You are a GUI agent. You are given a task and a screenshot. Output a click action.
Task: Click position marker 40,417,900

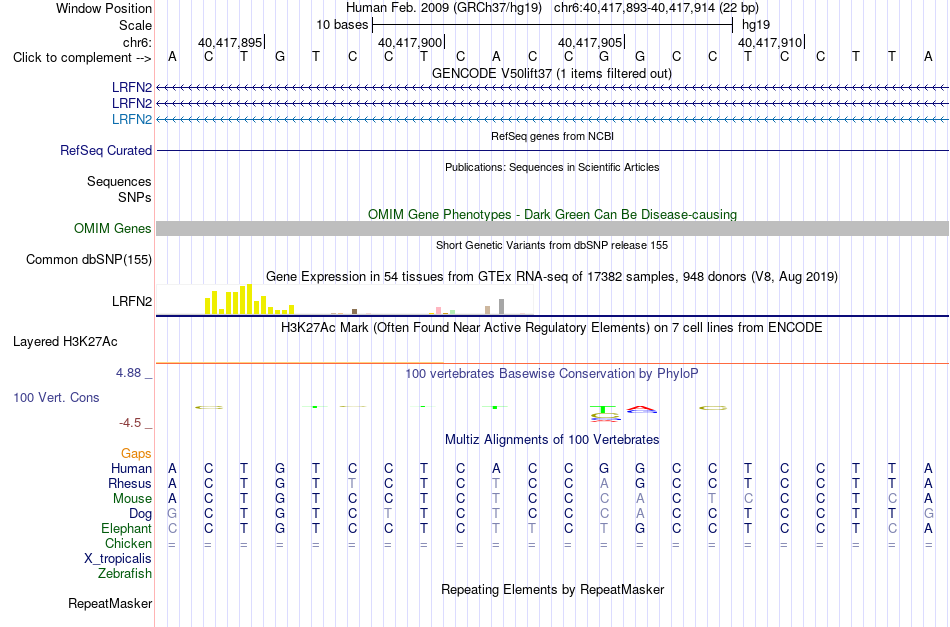[410, 42]
